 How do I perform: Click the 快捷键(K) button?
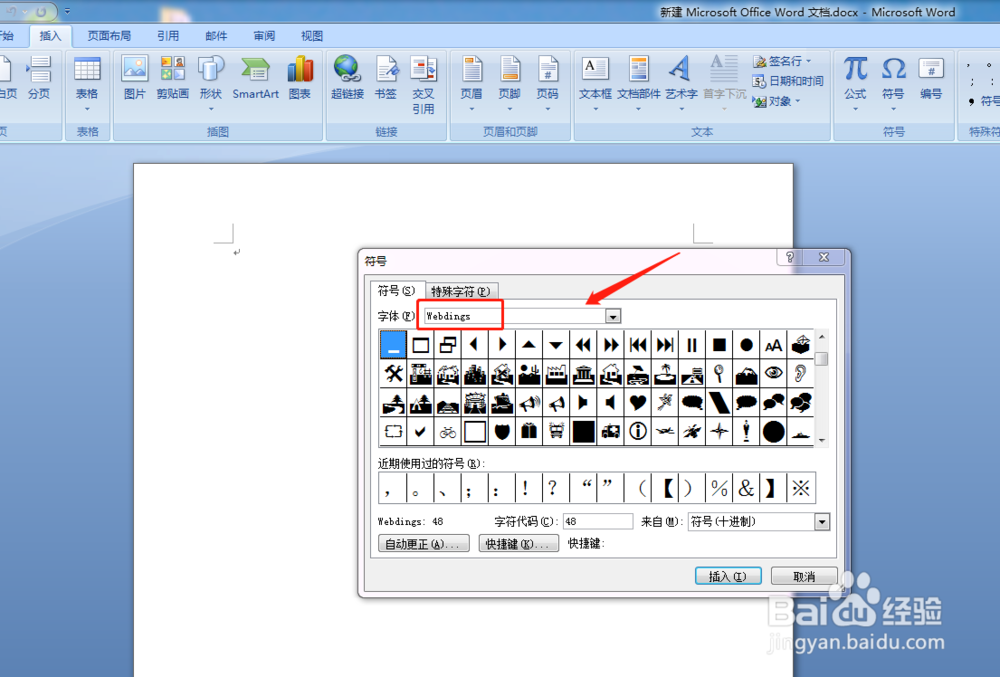518,544
